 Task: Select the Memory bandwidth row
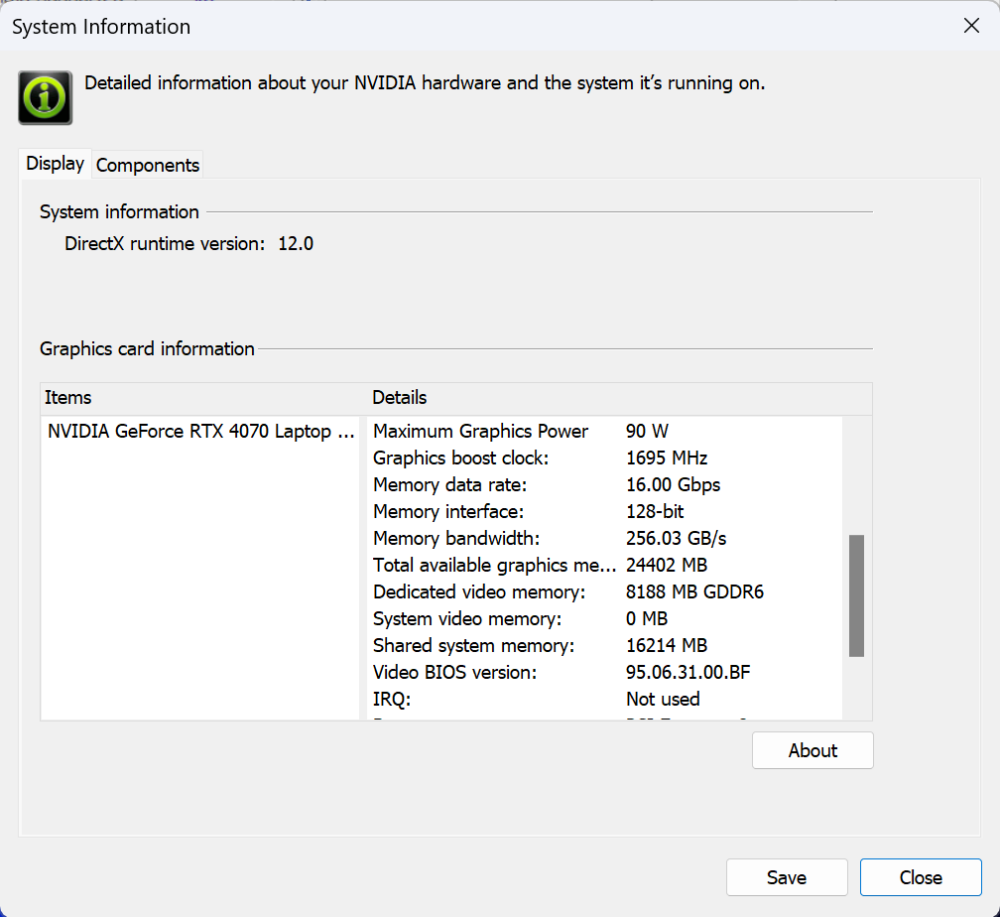[604, 539]
